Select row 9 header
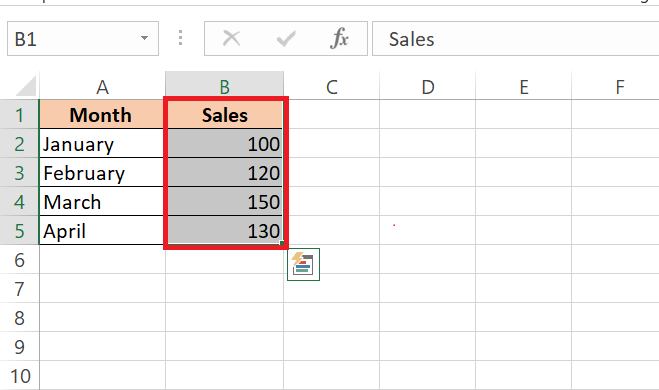Viewport: 659px width, 390px height. pyautogui.click(x=19, y=347)
